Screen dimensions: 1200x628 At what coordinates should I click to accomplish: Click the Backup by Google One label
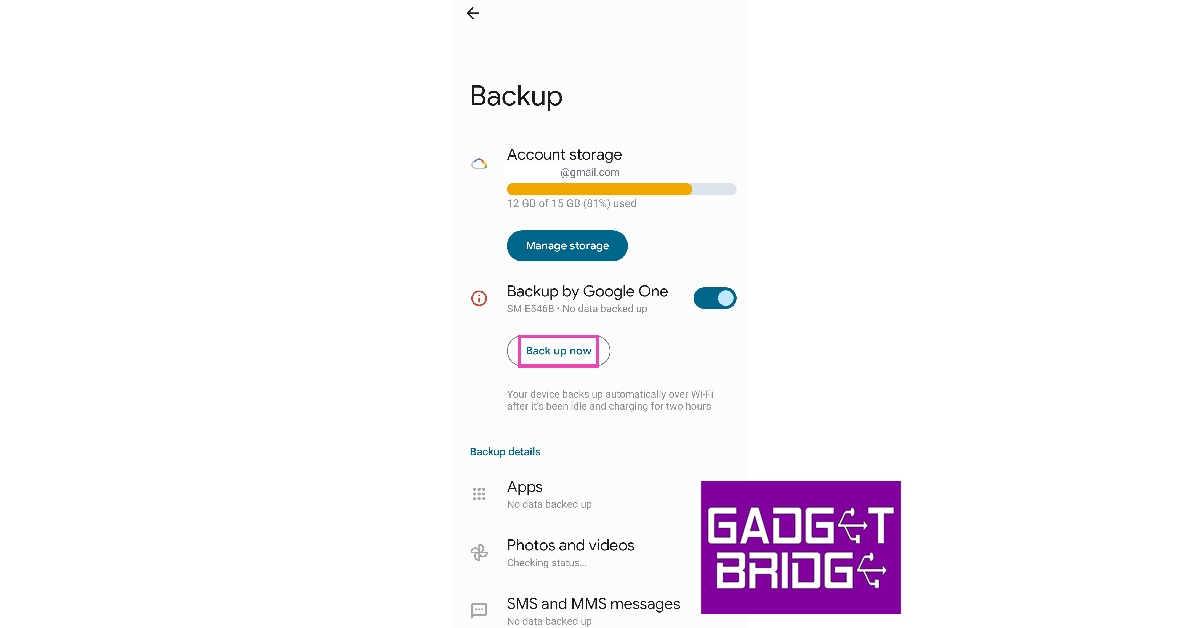click(587, 292)
